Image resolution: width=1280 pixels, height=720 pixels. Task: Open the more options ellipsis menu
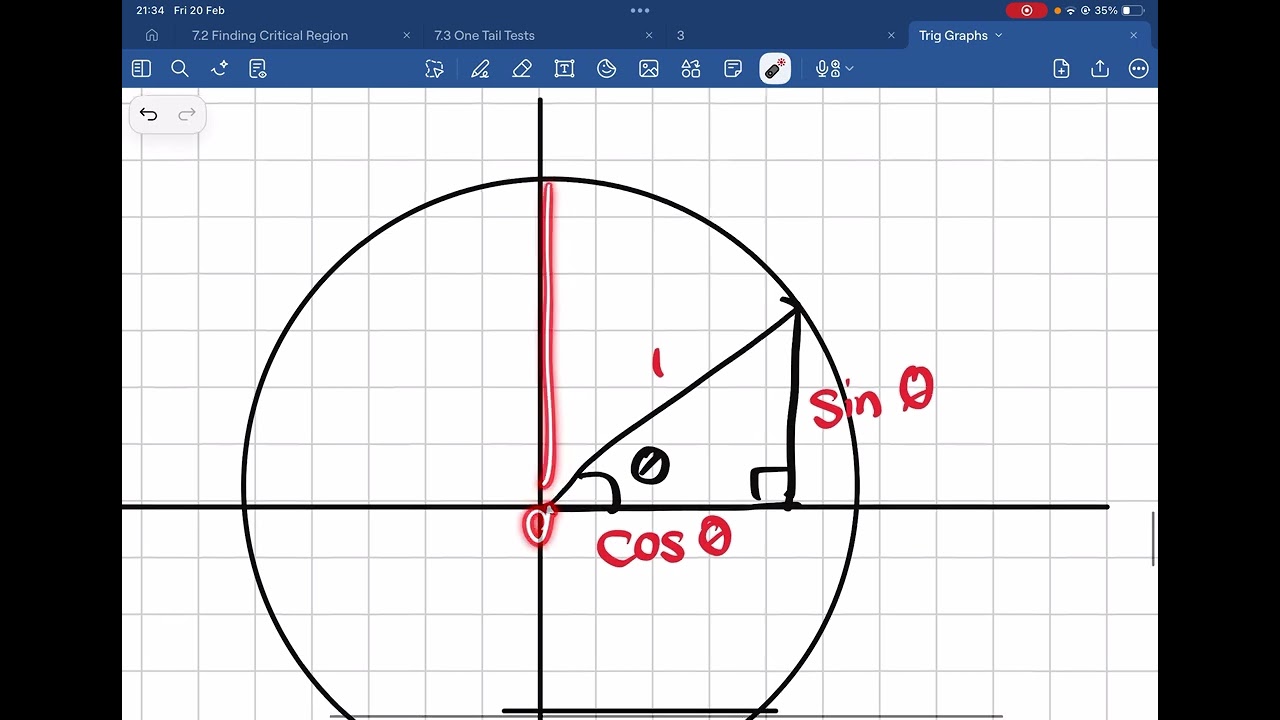click(x=1139, y=69)
